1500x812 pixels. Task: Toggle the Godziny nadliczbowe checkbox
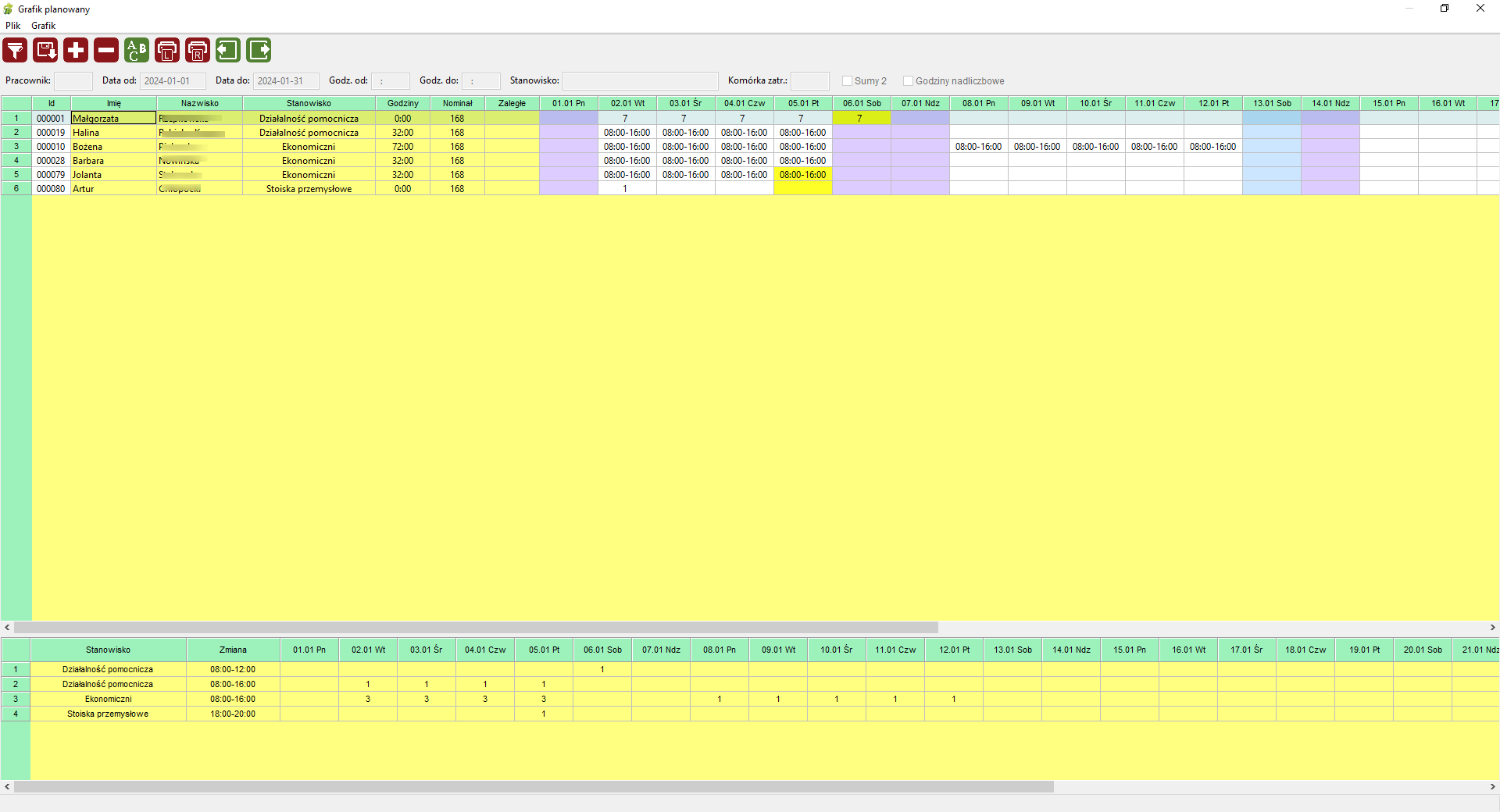coord(908,81)
